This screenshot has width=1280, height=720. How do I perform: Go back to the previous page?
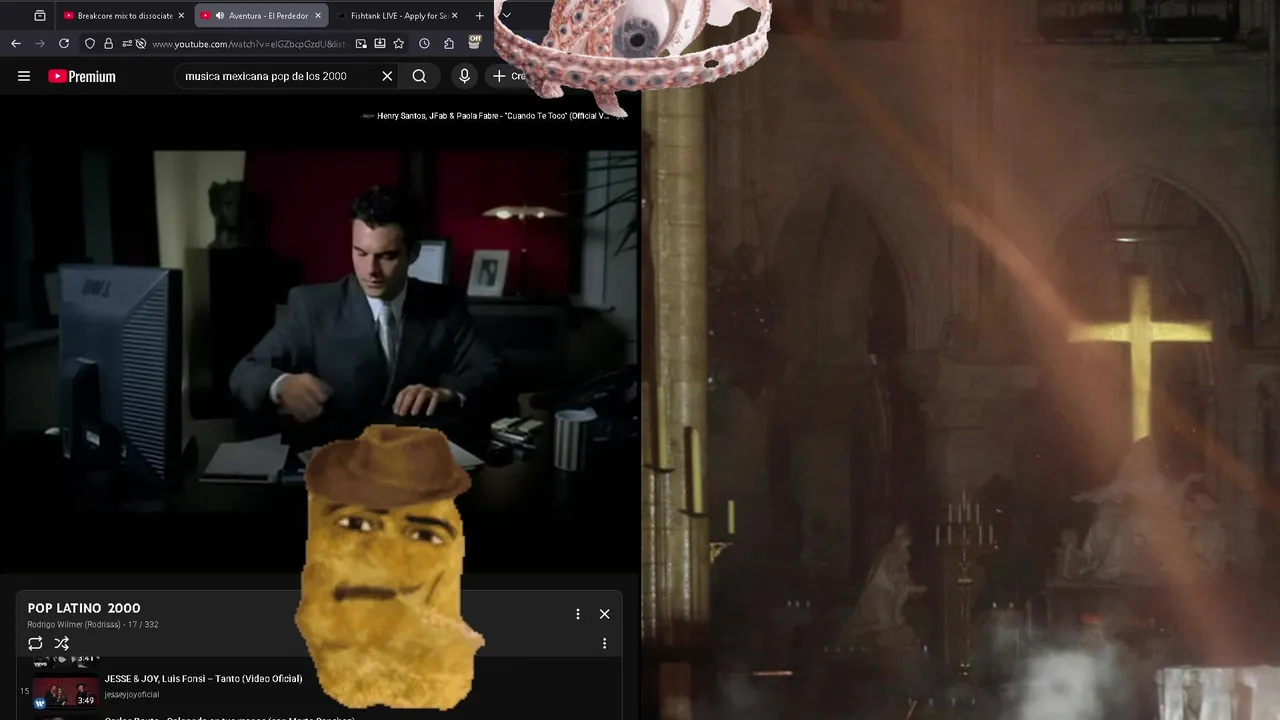16,44
